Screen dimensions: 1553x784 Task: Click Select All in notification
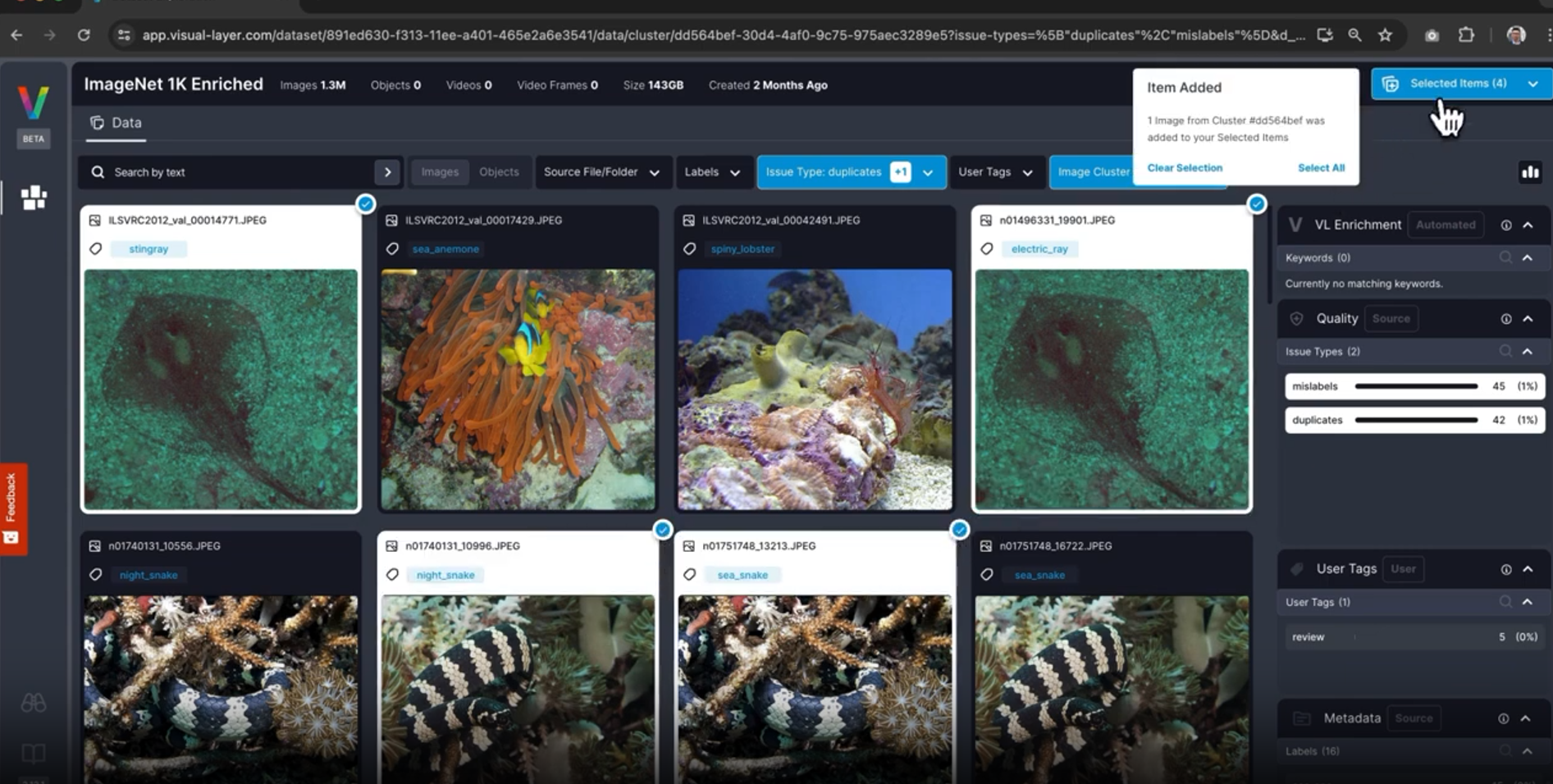click(1321, 168)
